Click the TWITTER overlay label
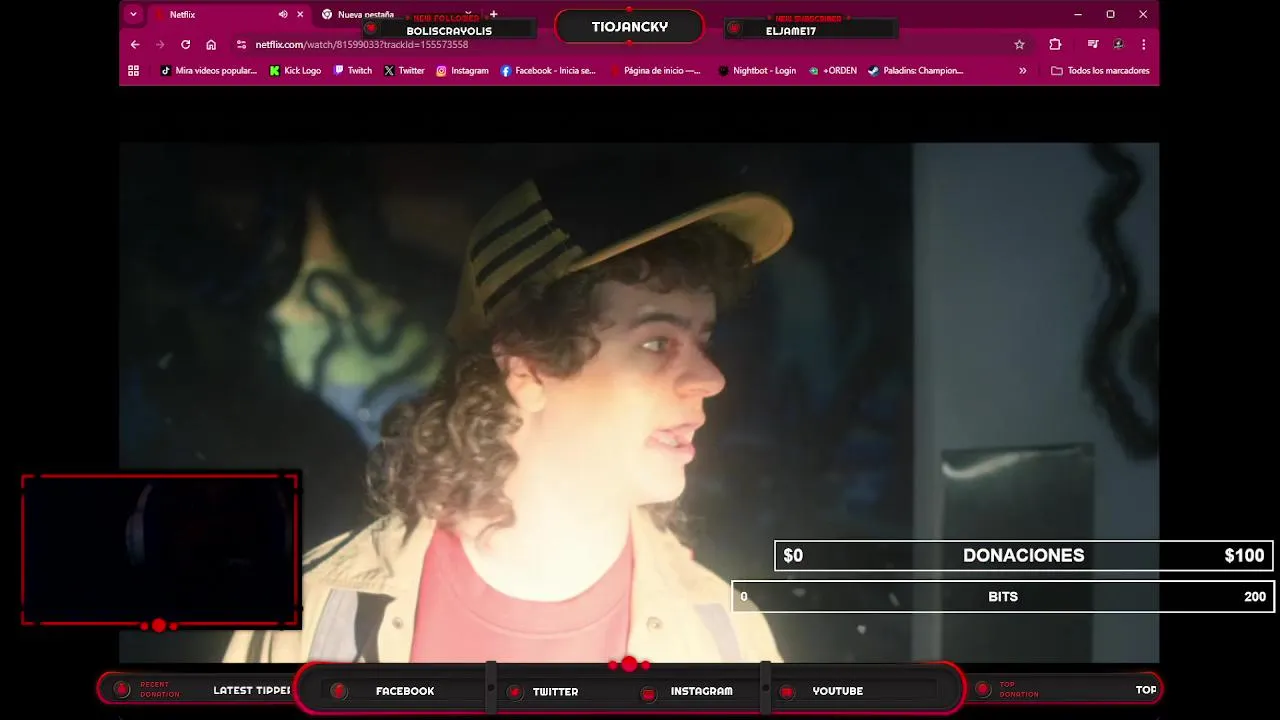The height and width of the screenshot is (720, 1280). [x=555, y=691]
